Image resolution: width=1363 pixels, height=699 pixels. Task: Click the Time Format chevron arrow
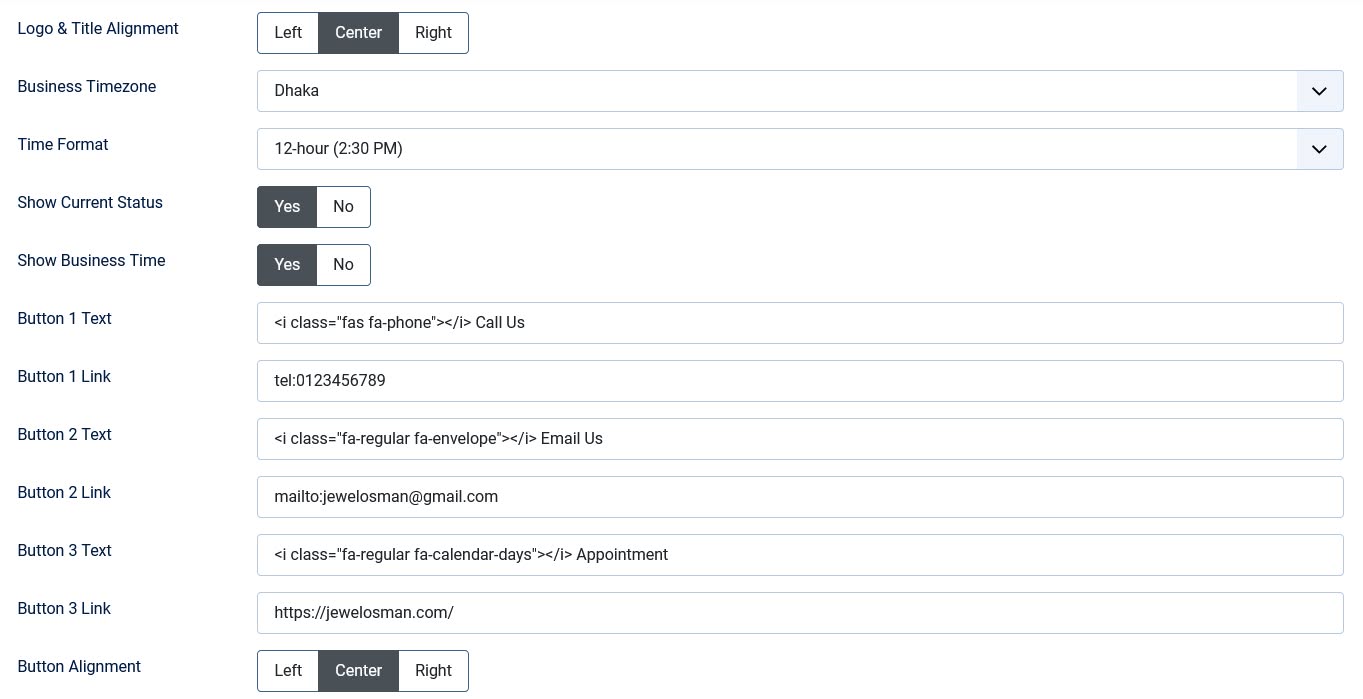(x=1319, y=149)
